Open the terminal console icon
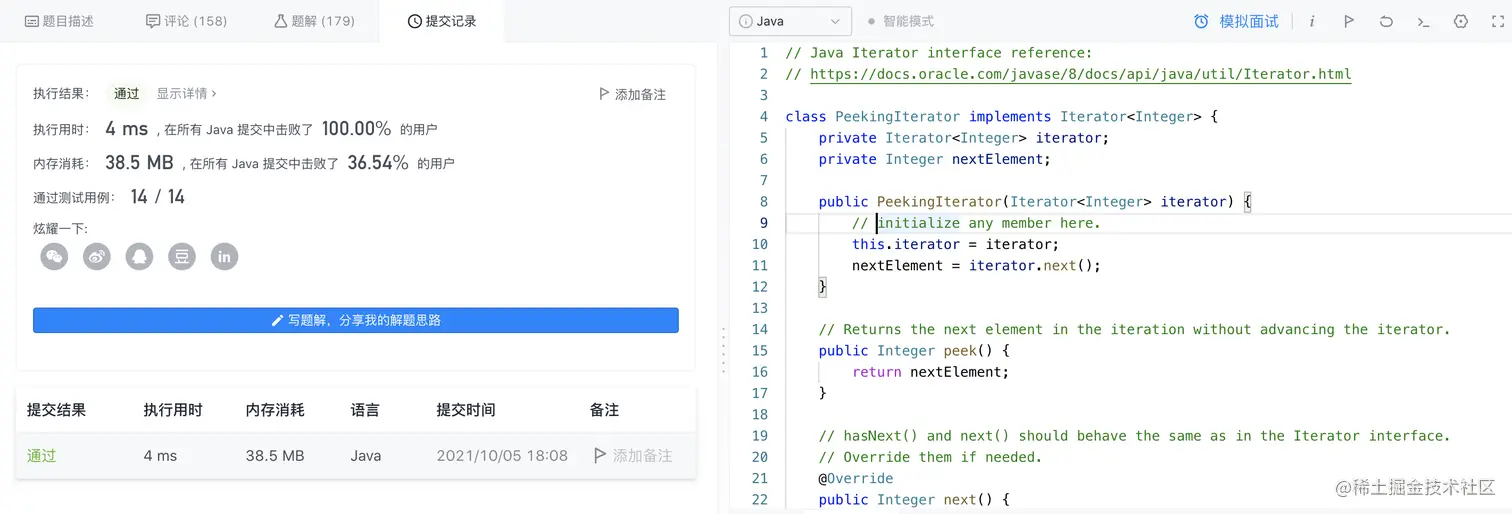1512x514 pixels. coord(1423,21)
